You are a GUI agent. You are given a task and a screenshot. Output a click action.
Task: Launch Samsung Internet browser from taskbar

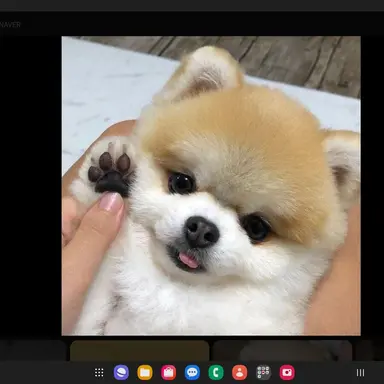pyautogui.click(x=121, y=372)
